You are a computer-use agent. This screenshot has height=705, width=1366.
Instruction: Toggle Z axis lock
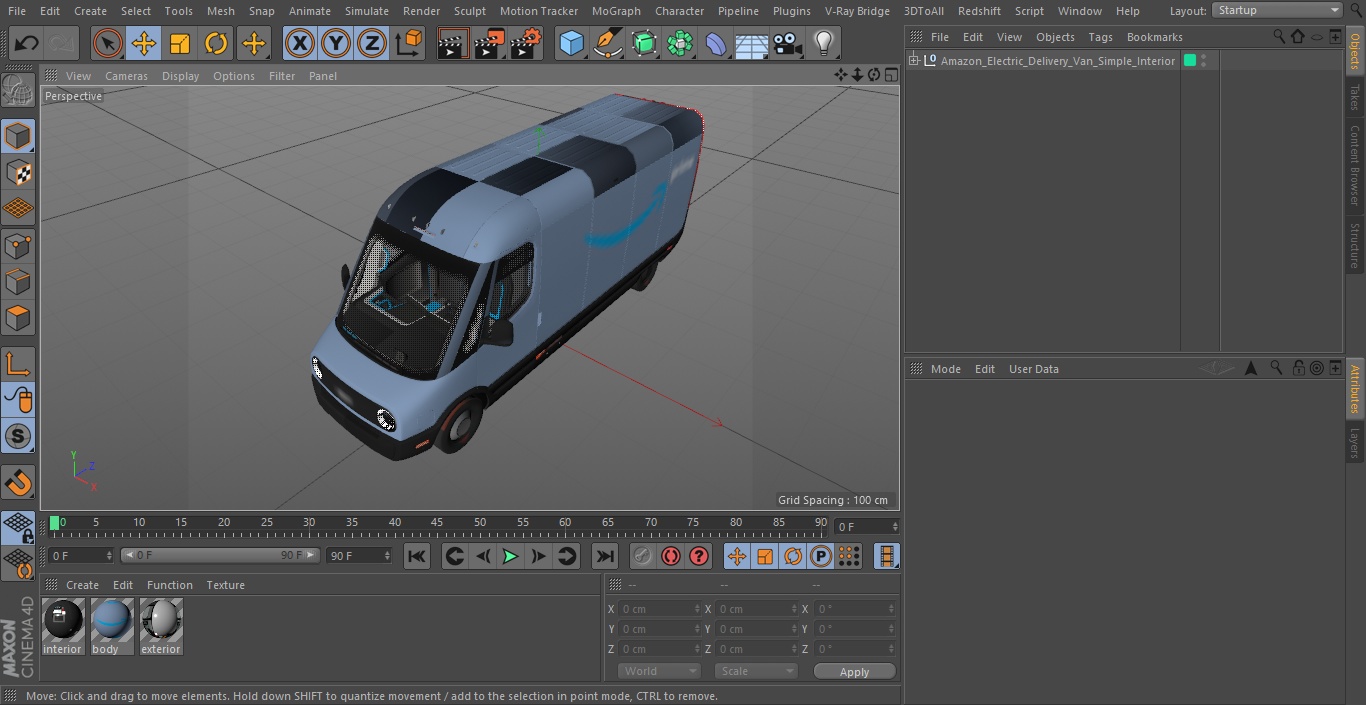[372, 43]
